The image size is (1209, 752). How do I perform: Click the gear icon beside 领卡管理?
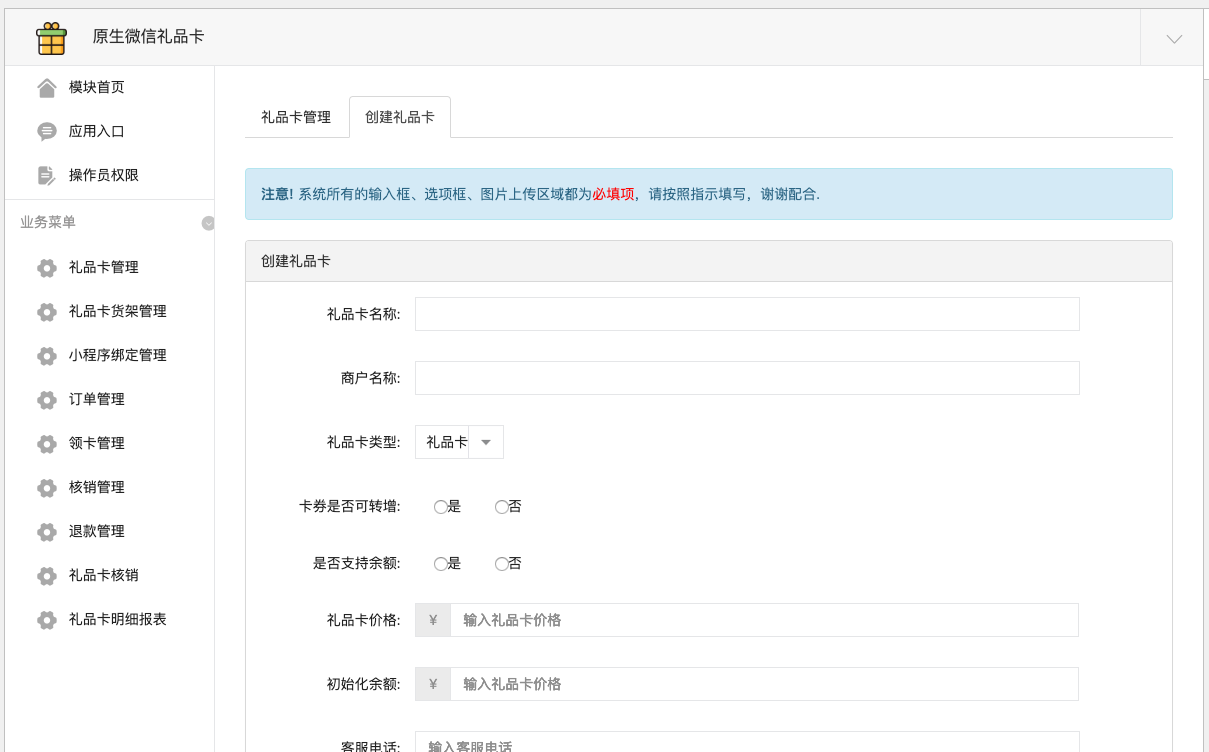tap(47, 444)
